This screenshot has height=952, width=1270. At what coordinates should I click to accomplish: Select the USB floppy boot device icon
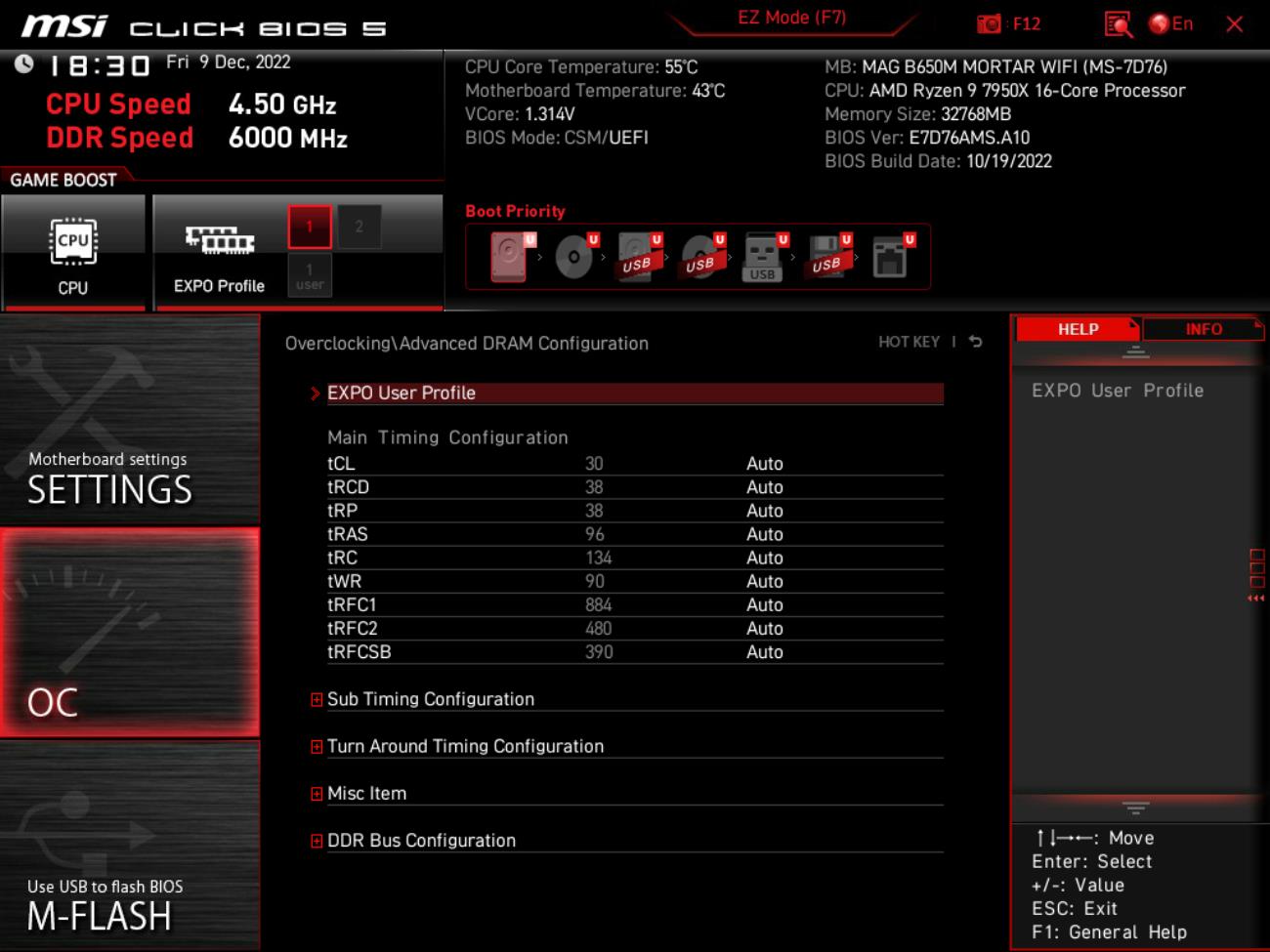827,257
